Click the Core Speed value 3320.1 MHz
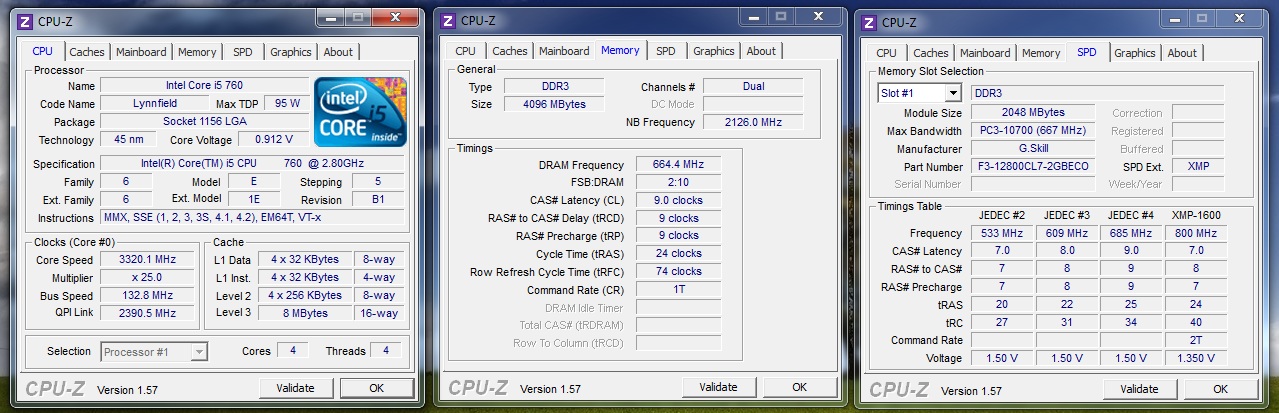1279x413 pixels. (x=147, y=259)
